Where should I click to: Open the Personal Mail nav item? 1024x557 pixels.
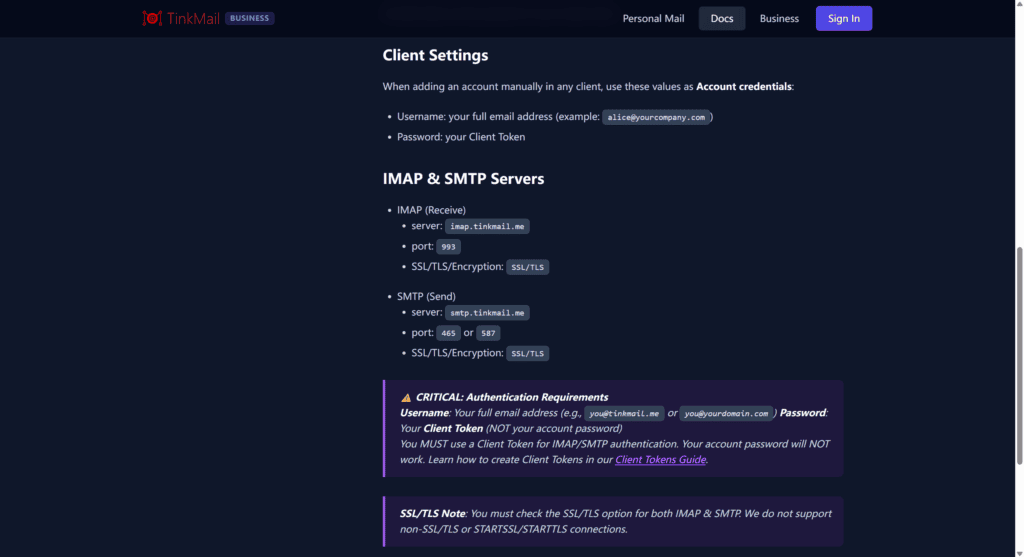[653, 18]
